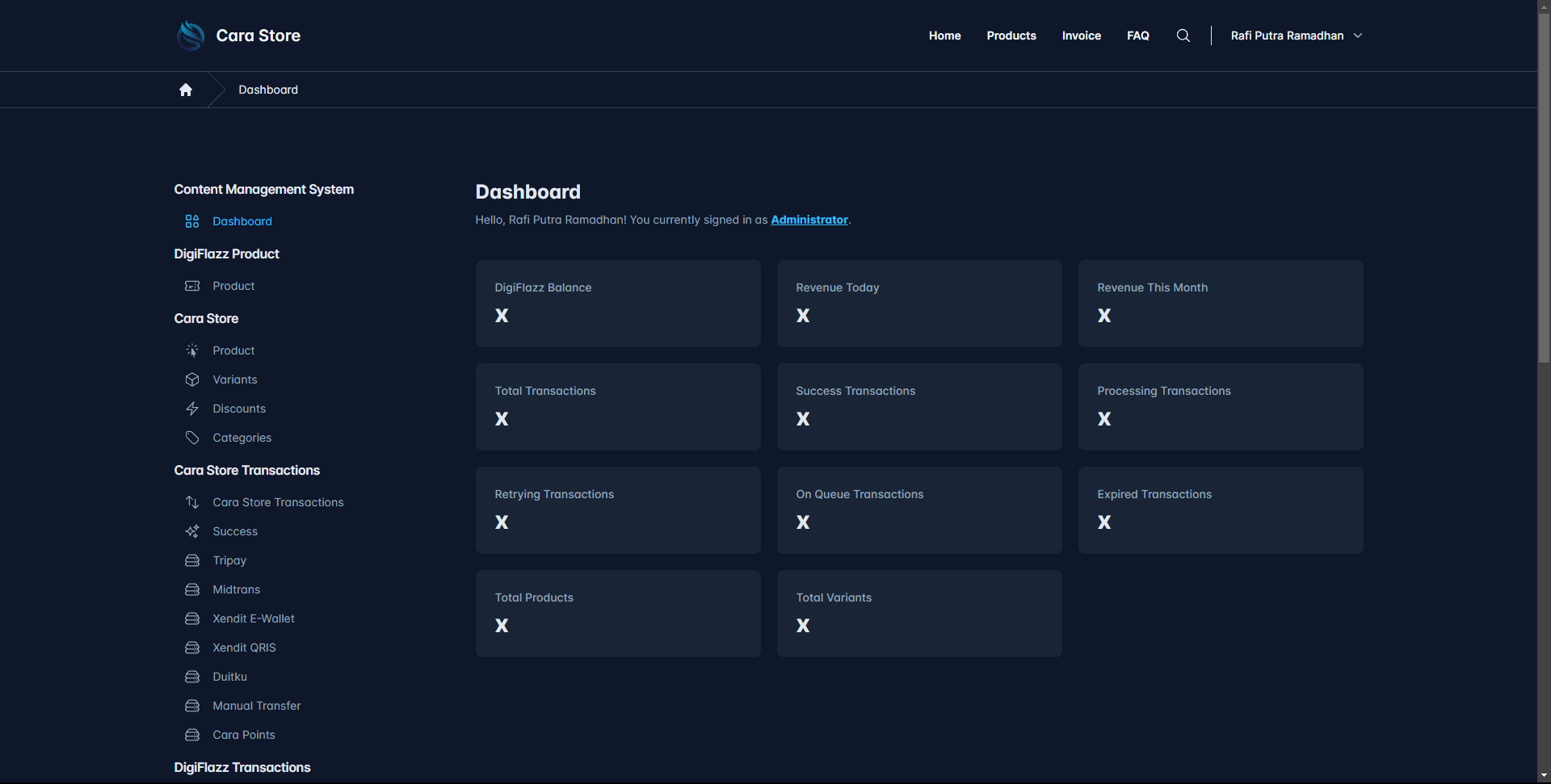Open the Midtrans sidebar link
This screenshot has width=1551, height=784.
[x=237, y=589]
